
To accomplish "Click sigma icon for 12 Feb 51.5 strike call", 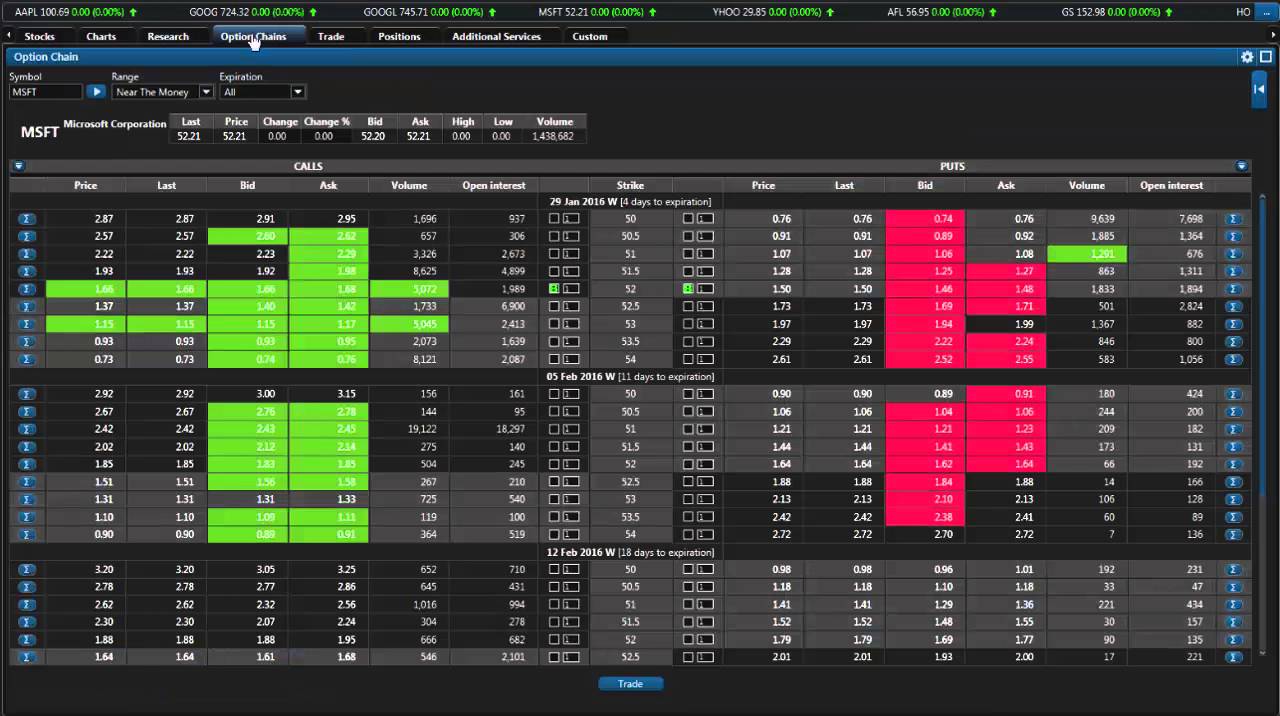I will 27,622.
